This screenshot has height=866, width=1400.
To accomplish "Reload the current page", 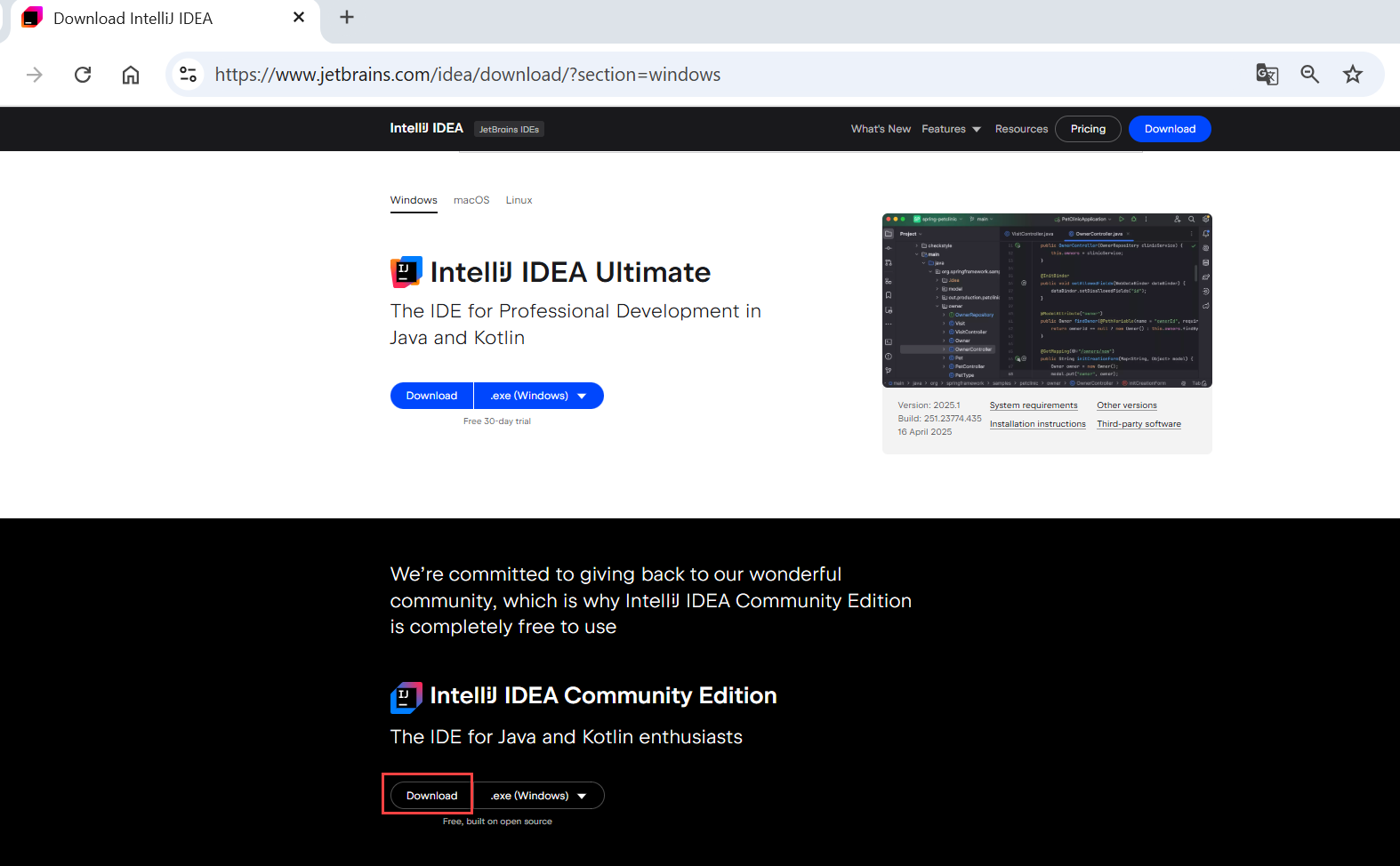I will tap(83, 75).
